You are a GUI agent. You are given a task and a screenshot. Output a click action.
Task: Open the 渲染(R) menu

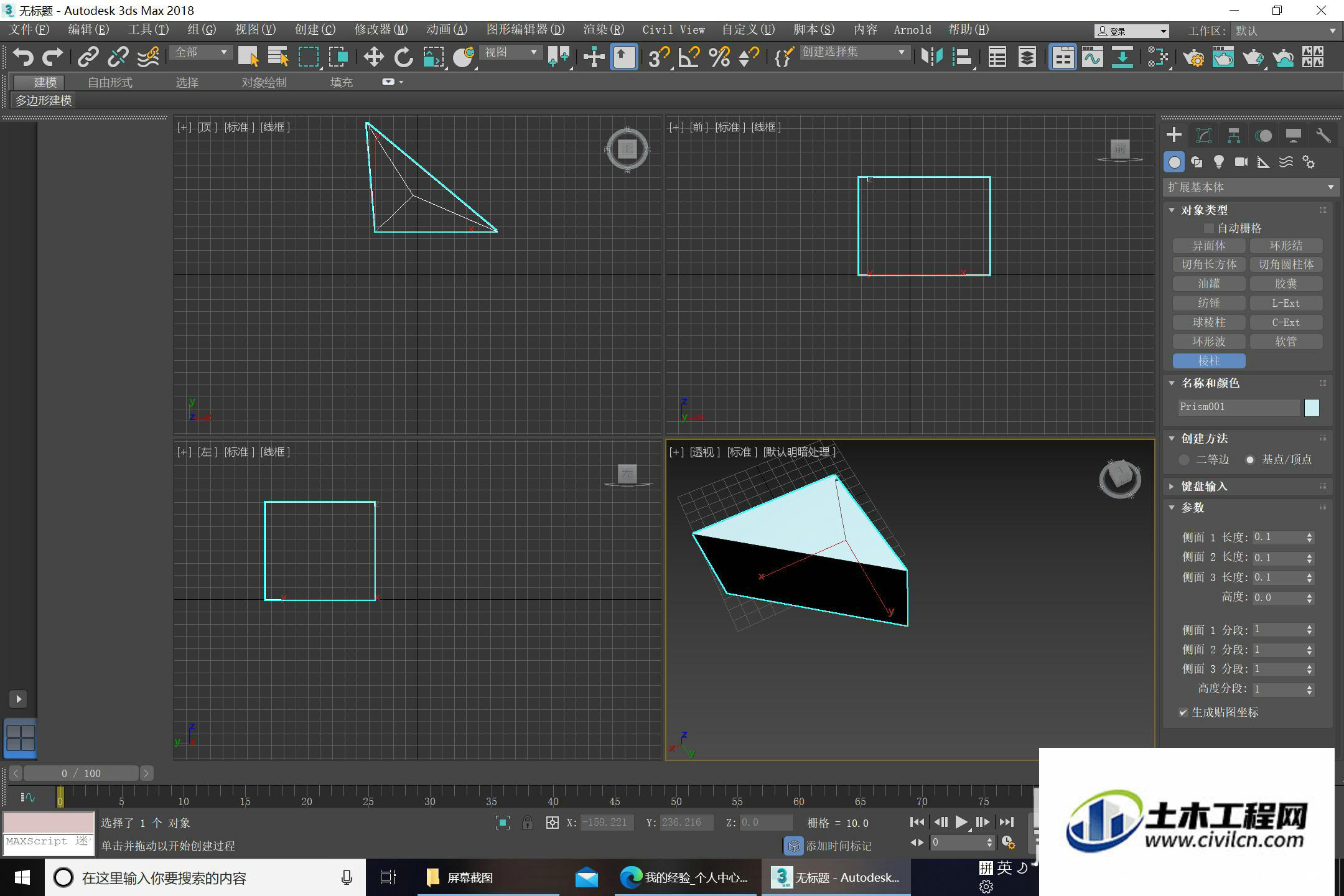(604, 30)
